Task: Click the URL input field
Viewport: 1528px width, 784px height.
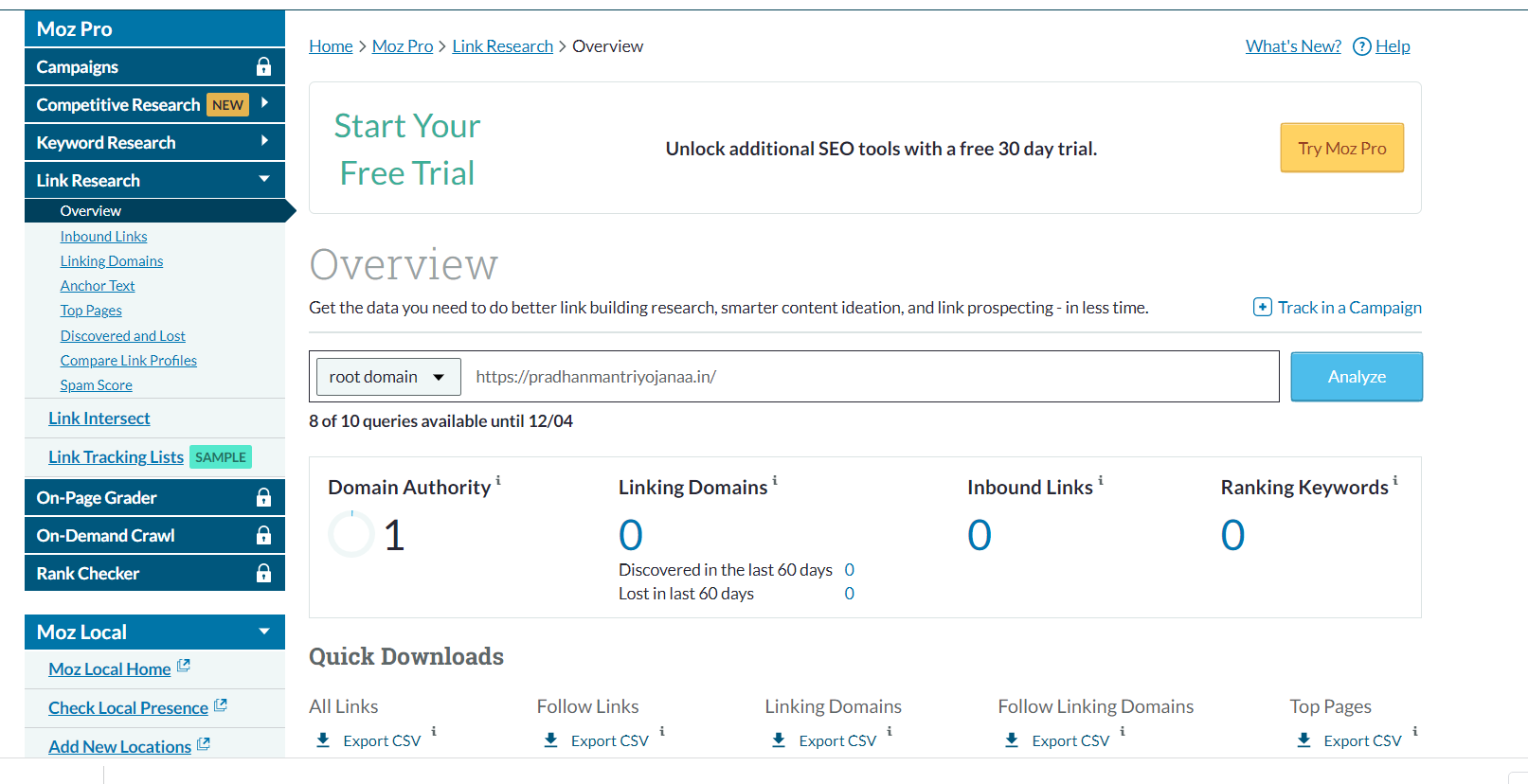Action: coord(872,377)
